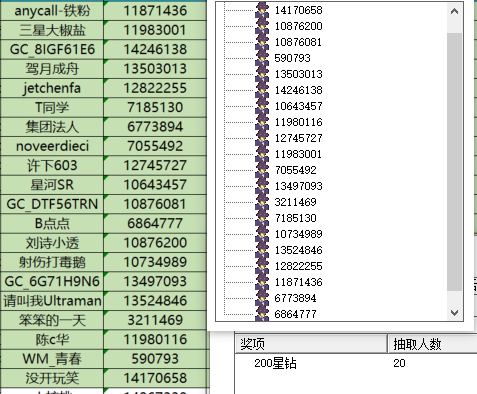Click the scroll up arrow in the winner list

point(454,11)
